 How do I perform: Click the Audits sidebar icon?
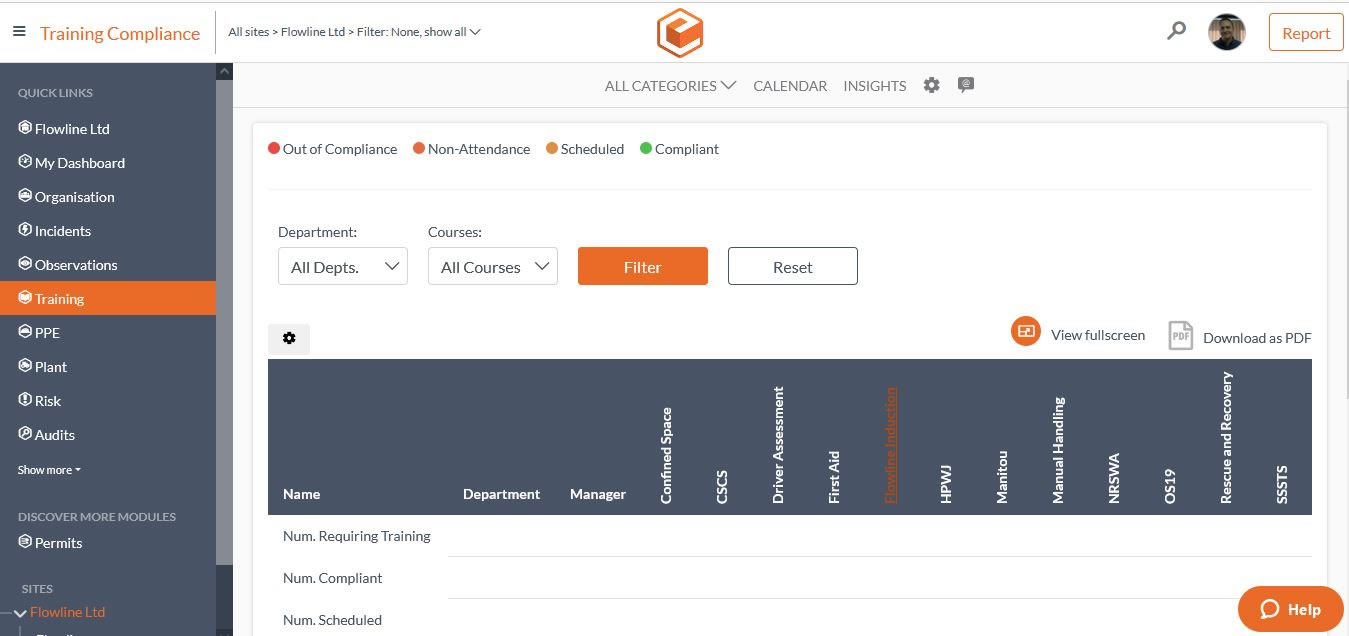(26, 434)
